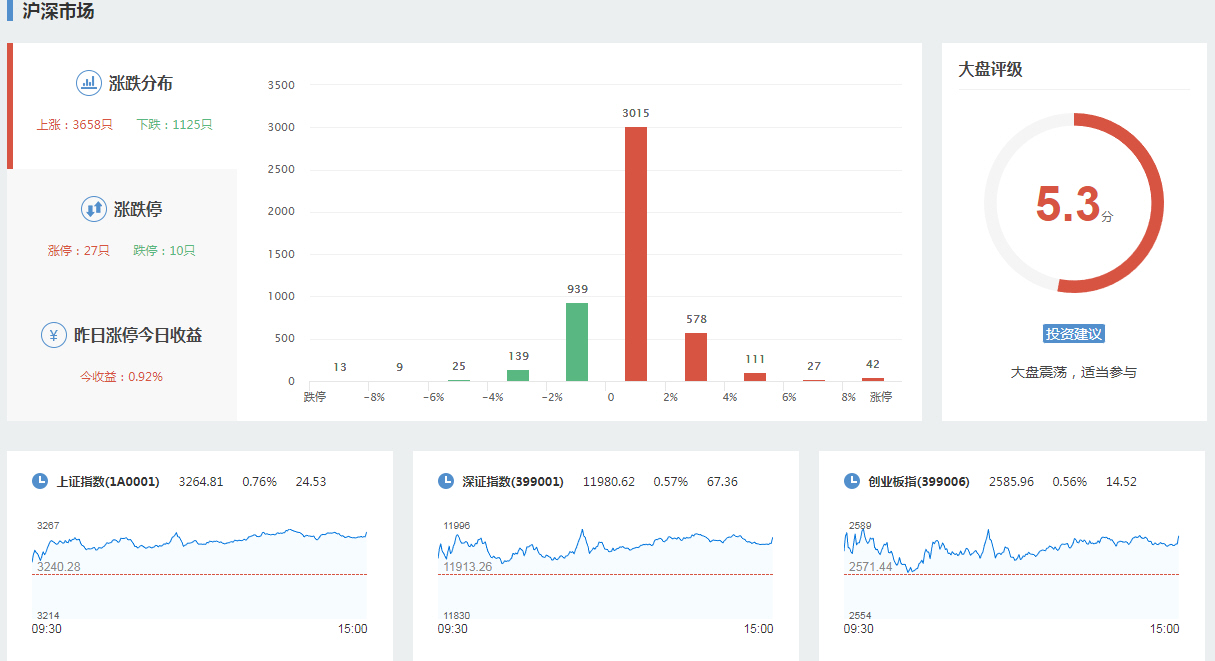Click the 5.3 rating circular progress ring
The width and height of the screenshot is (1215, 661).
click(x=1159, y=203)
